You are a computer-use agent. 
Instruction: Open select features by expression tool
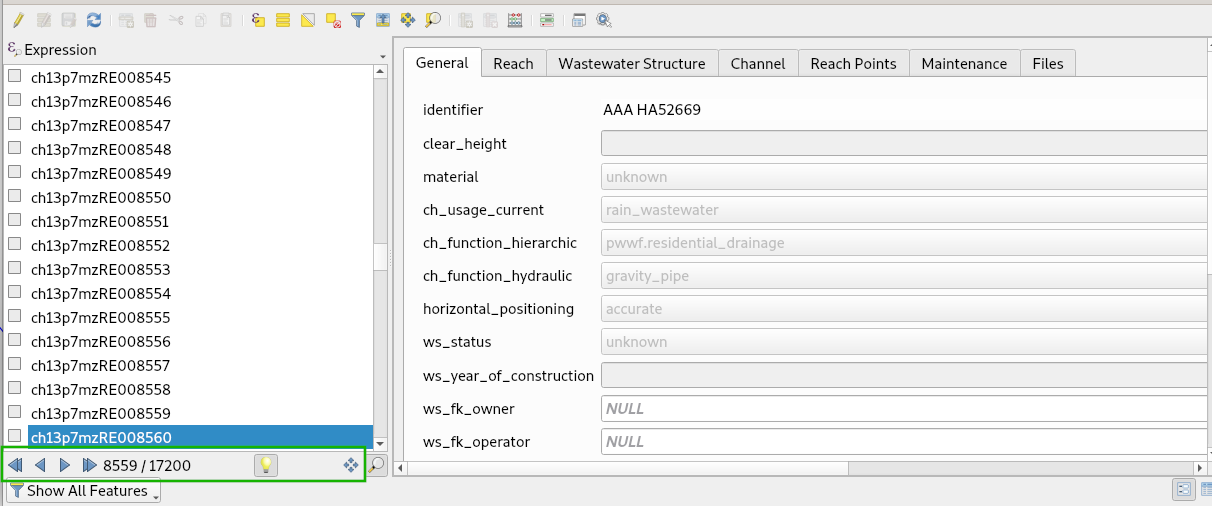click(258, 20)
